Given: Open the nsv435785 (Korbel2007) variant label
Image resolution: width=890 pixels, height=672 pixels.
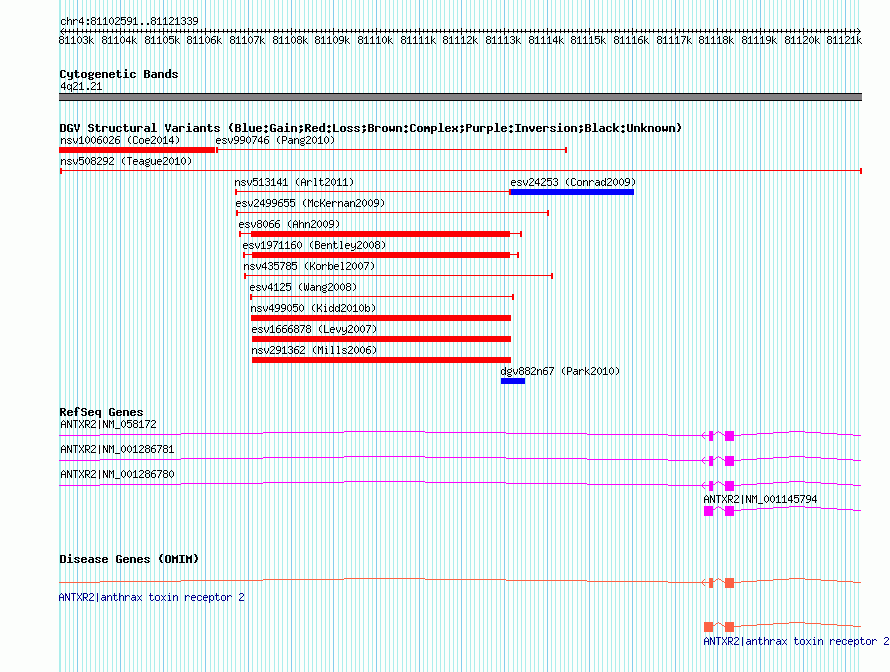Looking at the screenshot, I should 309,266.
